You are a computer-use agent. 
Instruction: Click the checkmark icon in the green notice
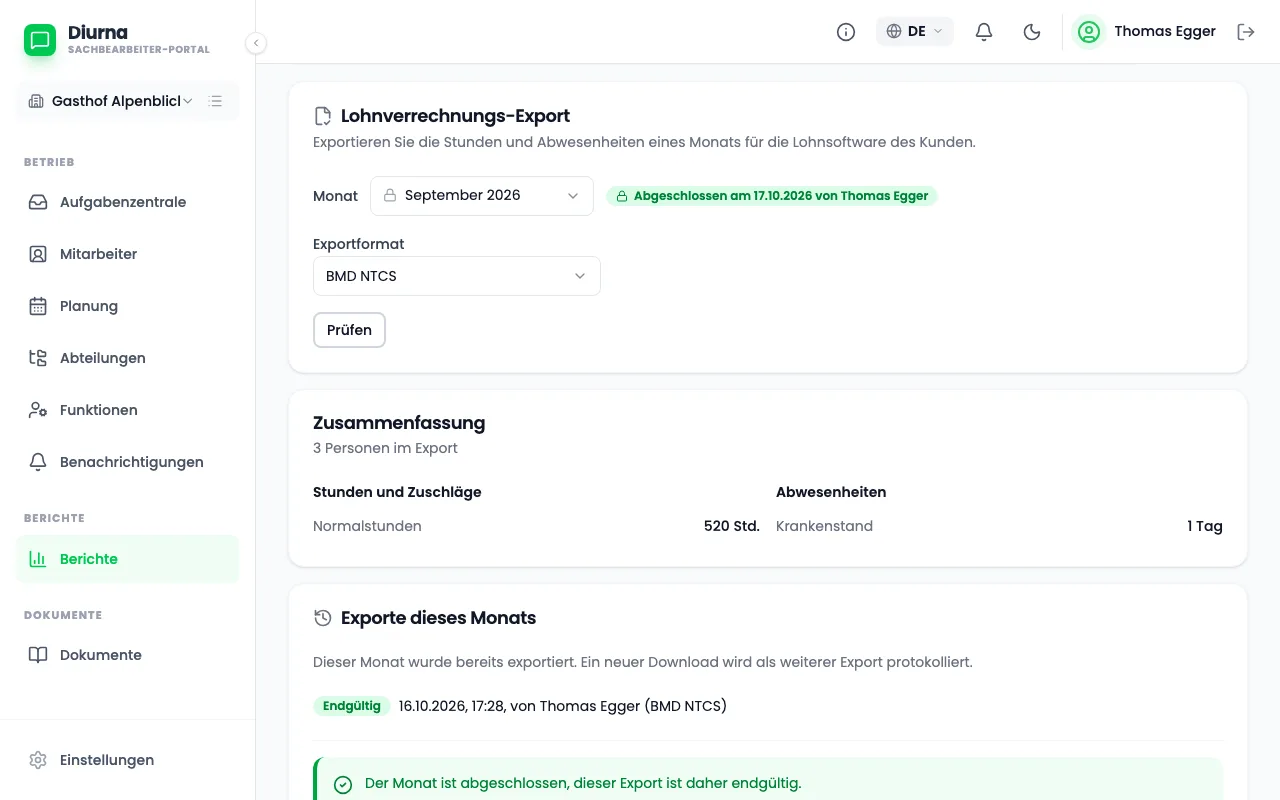[x=343, y=785]
